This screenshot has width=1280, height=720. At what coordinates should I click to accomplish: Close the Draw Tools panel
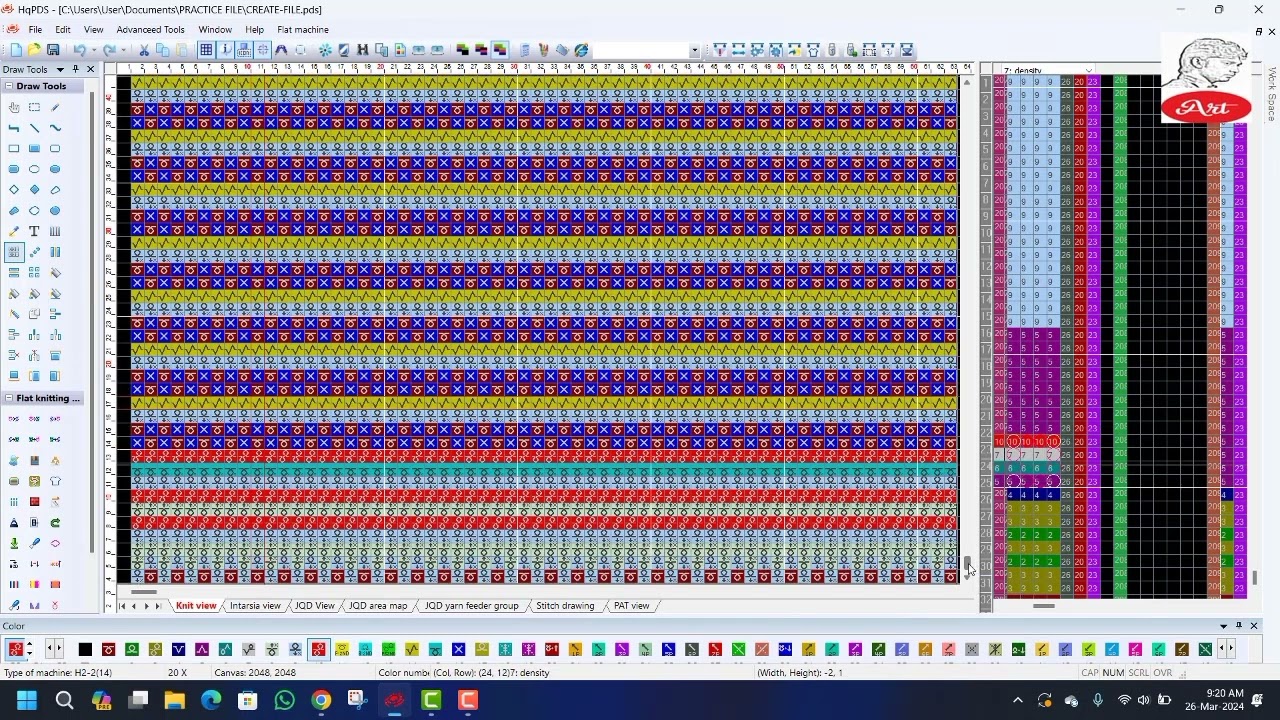[x=90, y=70]
